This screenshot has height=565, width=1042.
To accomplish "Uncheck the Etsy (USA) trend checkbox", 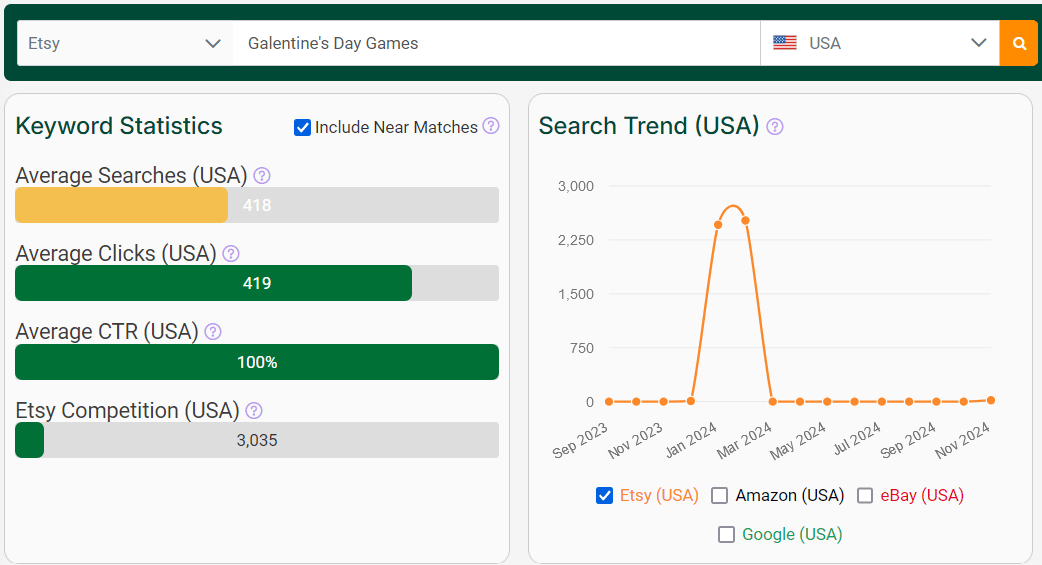I will [604, 496].
